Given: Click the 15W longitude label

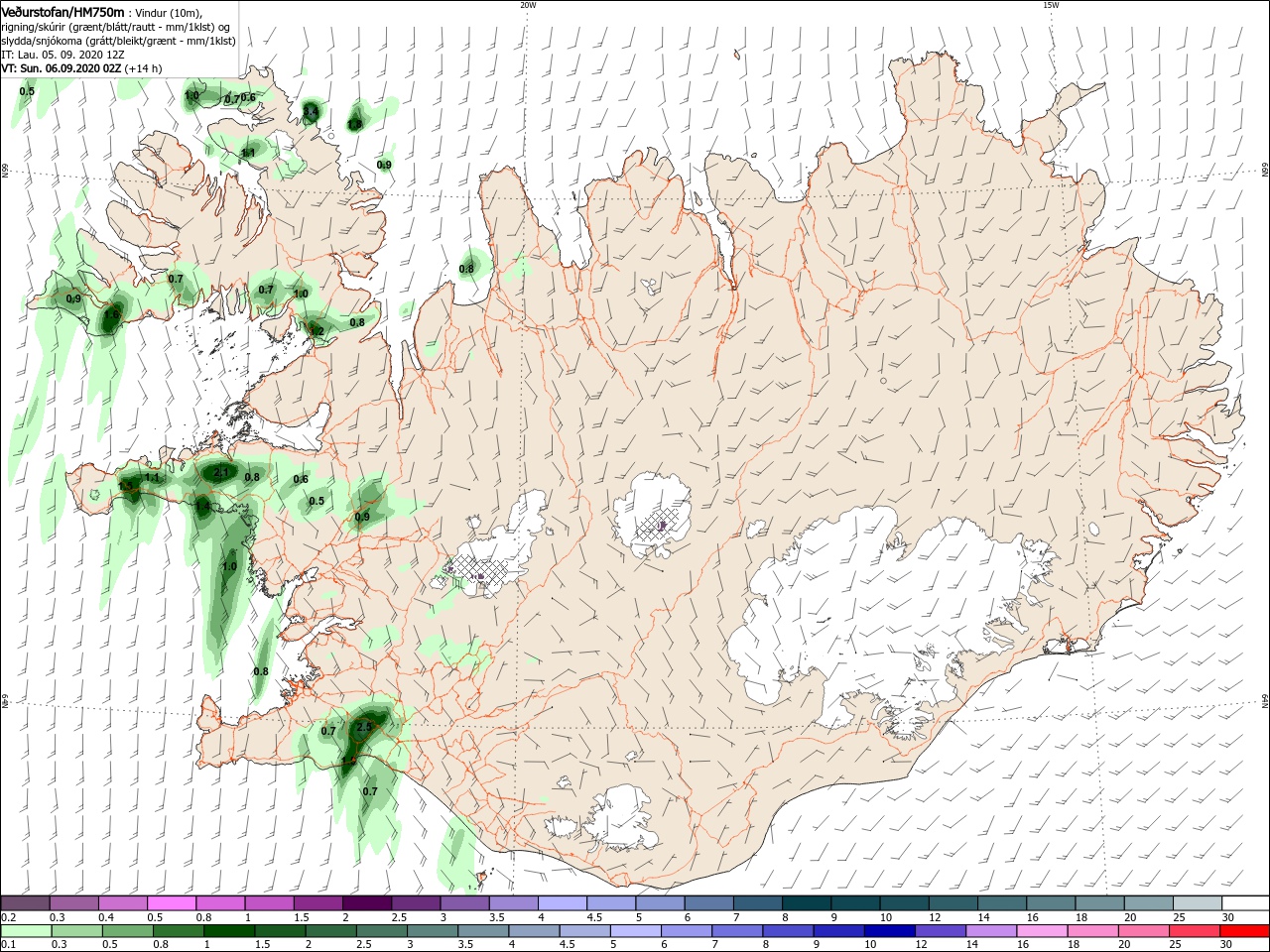Looking at the screenshot, I should click(1051, 5).
